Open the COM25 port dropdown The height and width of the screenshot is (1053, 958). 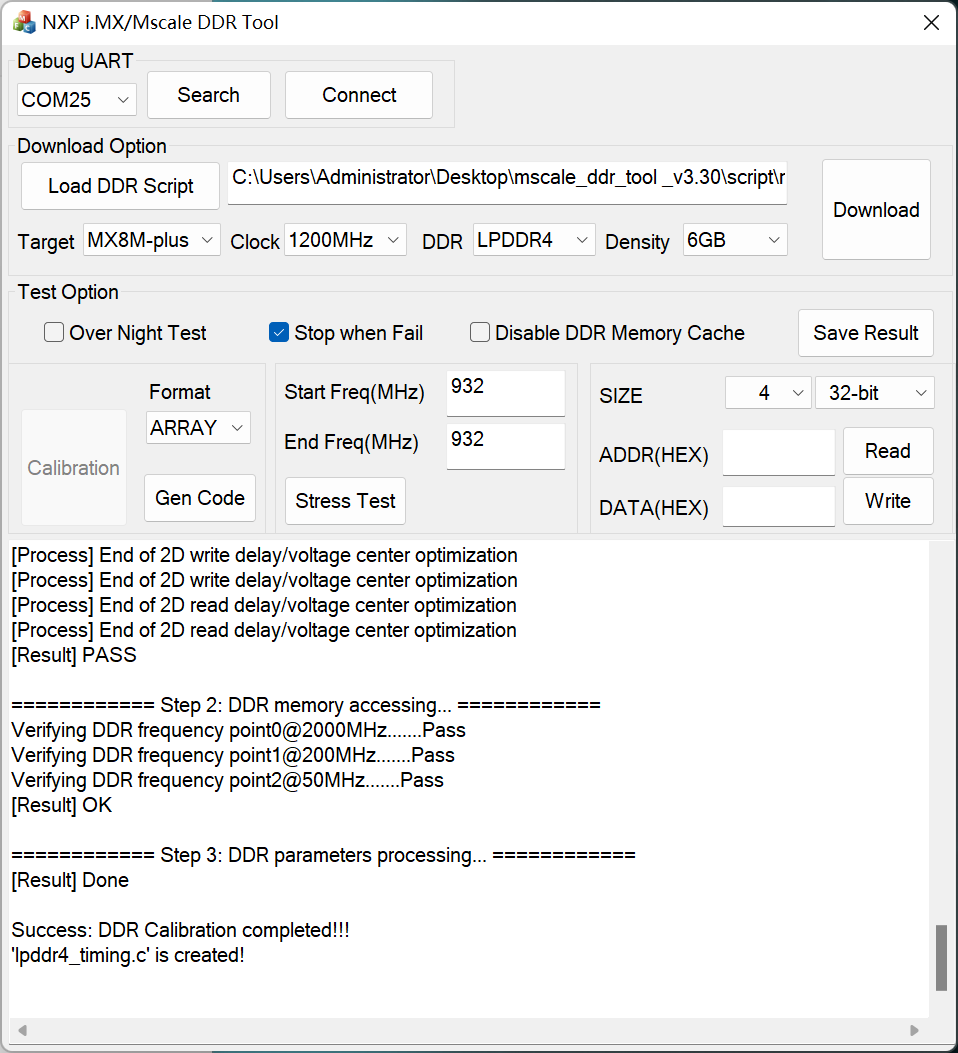tap(76, 99)
